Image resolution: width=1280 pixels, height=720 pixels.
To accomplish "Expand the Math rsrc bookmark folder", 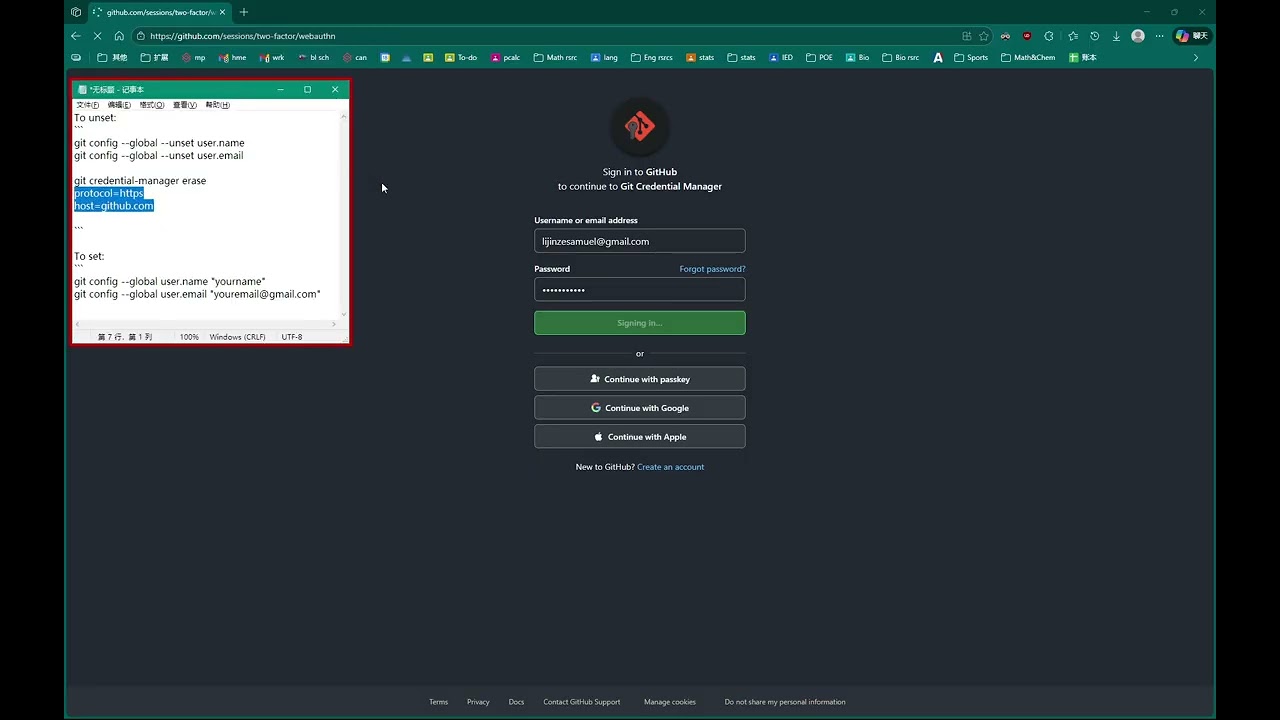I will (x=555, y=58).
